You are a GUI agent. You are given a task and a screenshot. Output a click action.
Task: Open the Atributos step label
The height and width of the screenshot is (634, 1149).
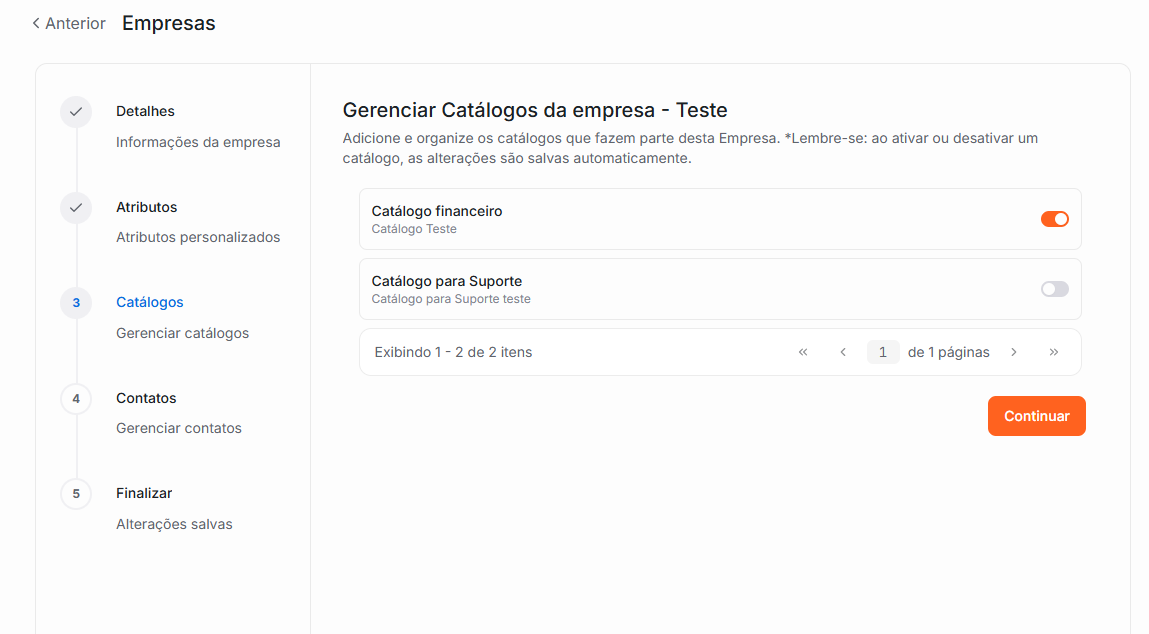point(147,207)
